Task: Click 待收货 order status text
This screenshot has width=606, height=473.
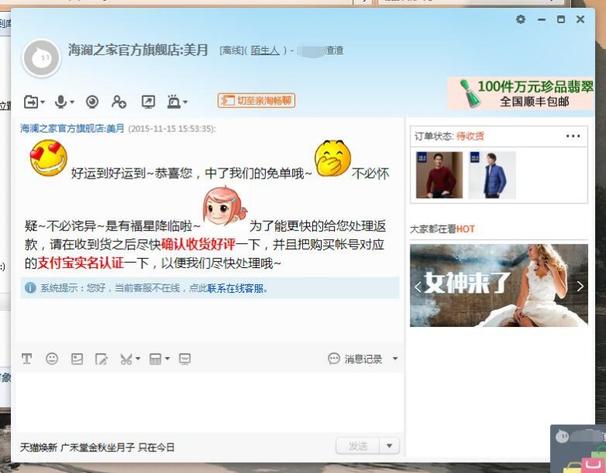Action: [470, 136]
